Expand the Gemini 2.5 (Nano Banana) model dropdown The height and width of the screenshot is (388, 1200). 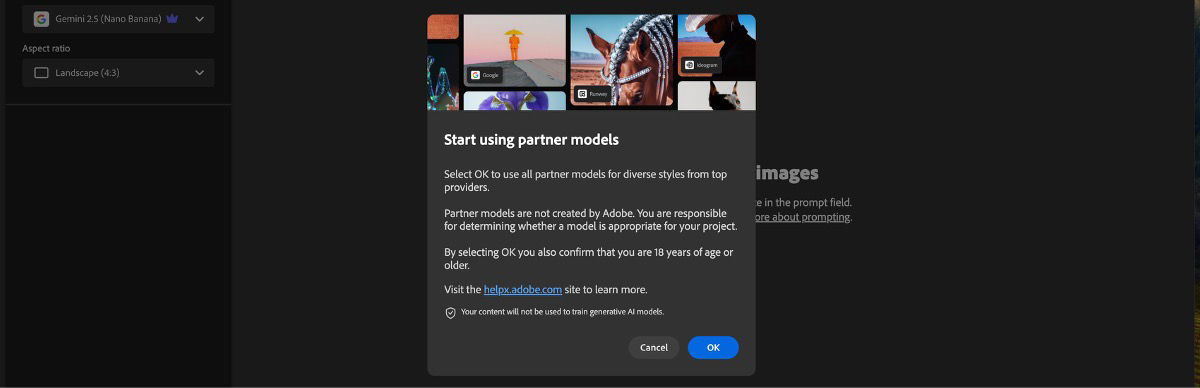[118, 19]
